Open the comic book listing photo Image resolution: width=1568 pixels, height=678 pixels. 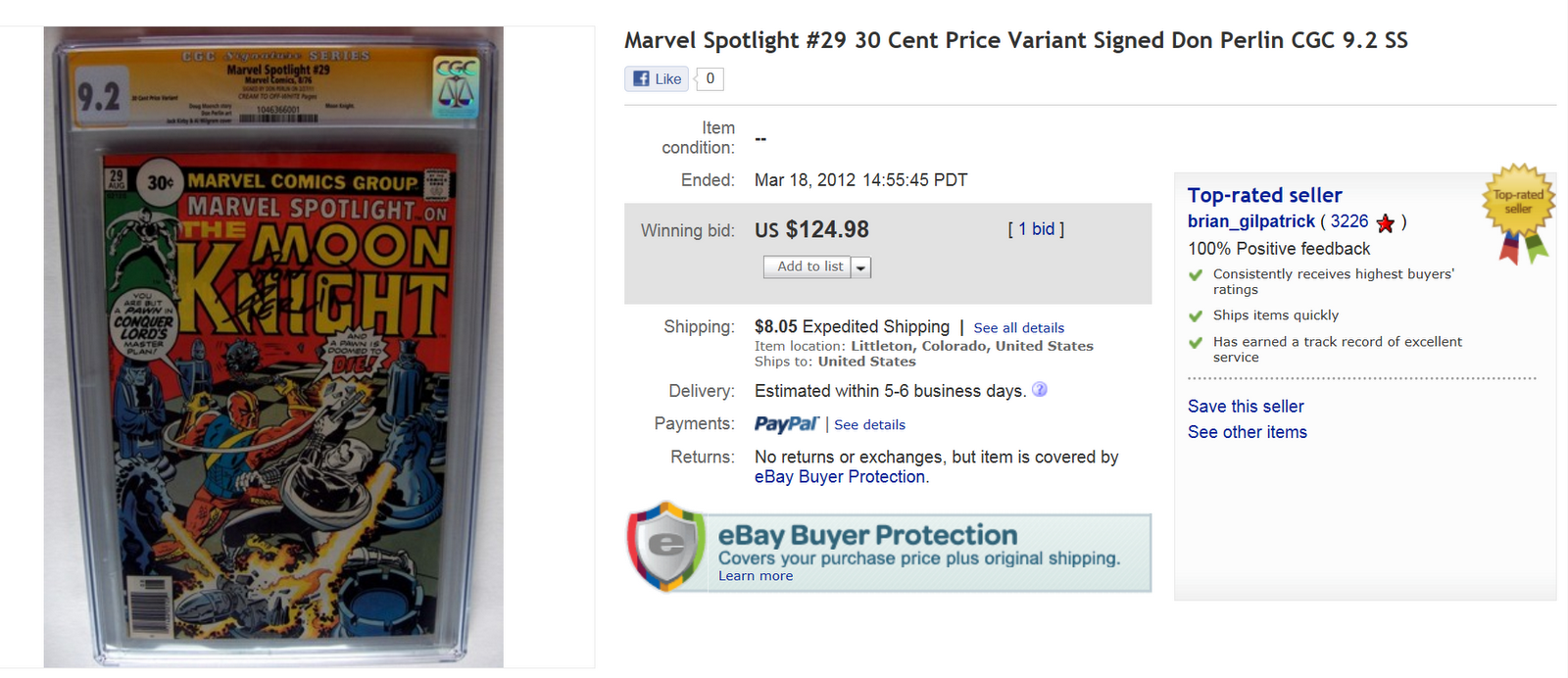273,348
